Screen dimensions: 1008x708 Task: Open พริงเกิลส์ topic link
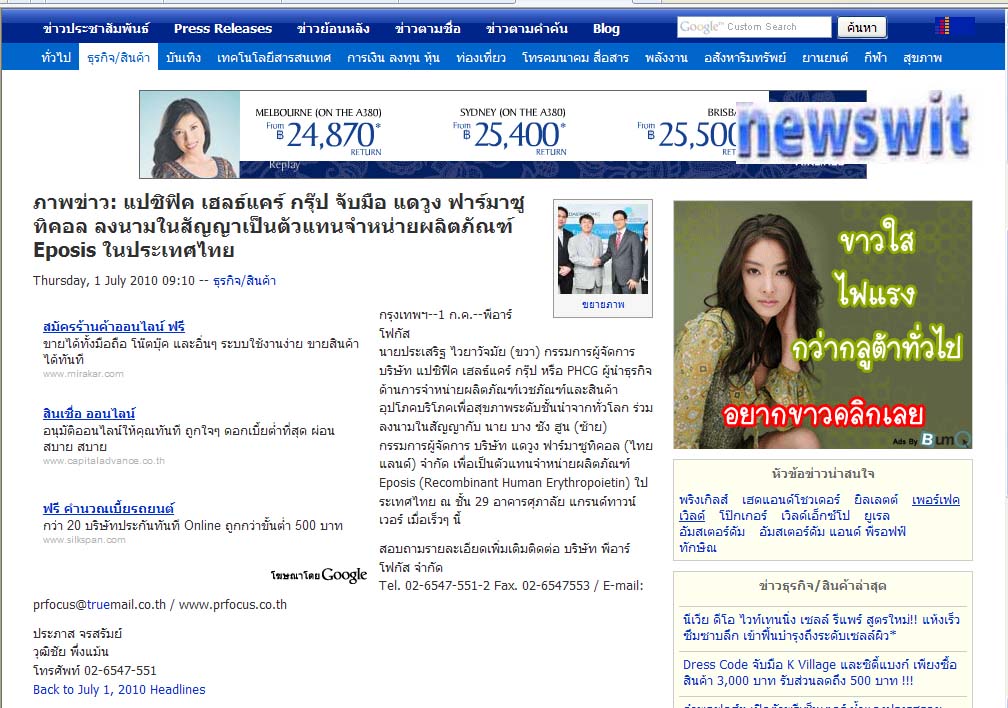tap(703, 500)
